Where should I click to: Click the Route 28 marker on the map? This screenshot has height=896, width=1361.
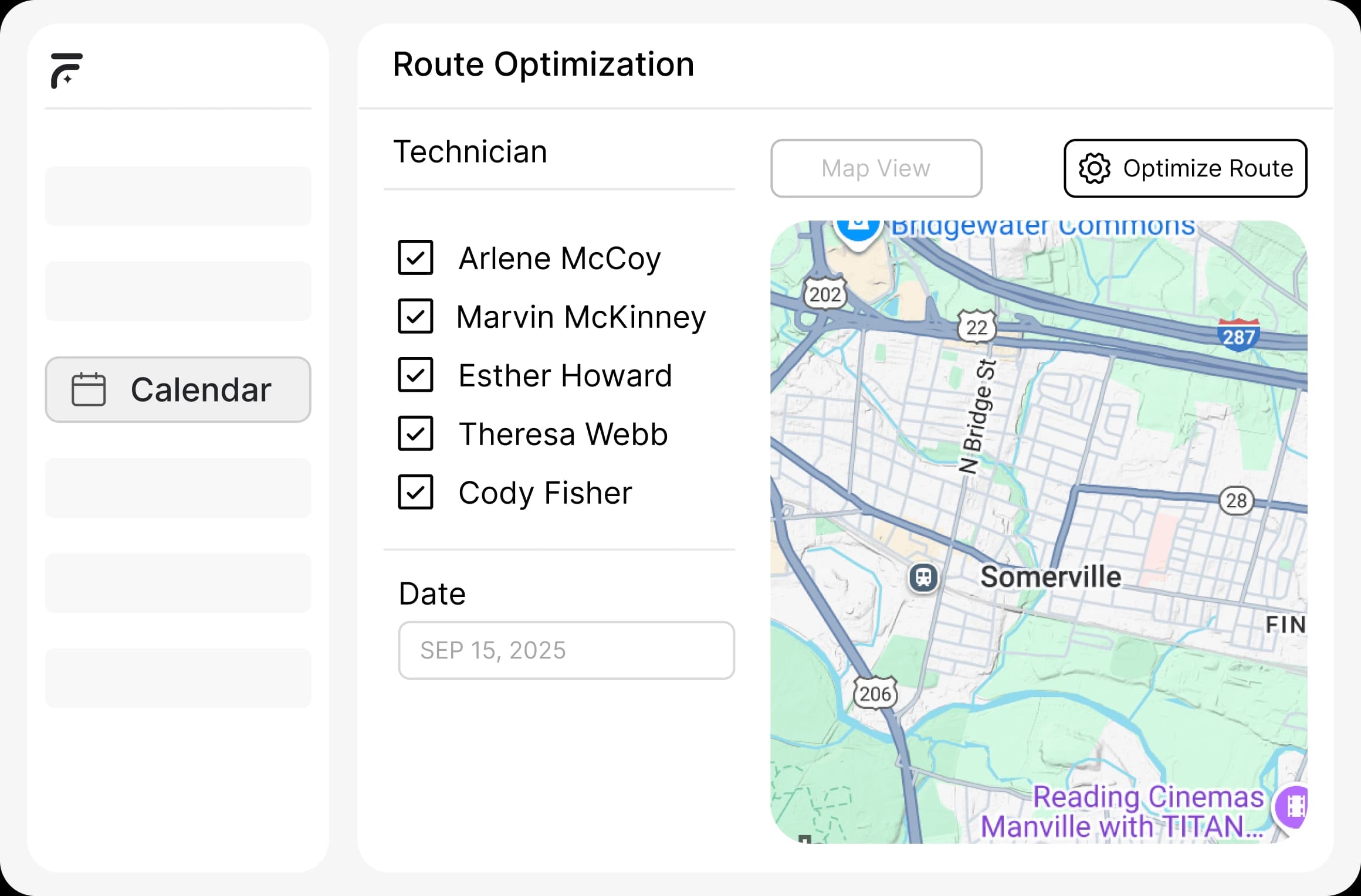click(x=1236, y=501)
